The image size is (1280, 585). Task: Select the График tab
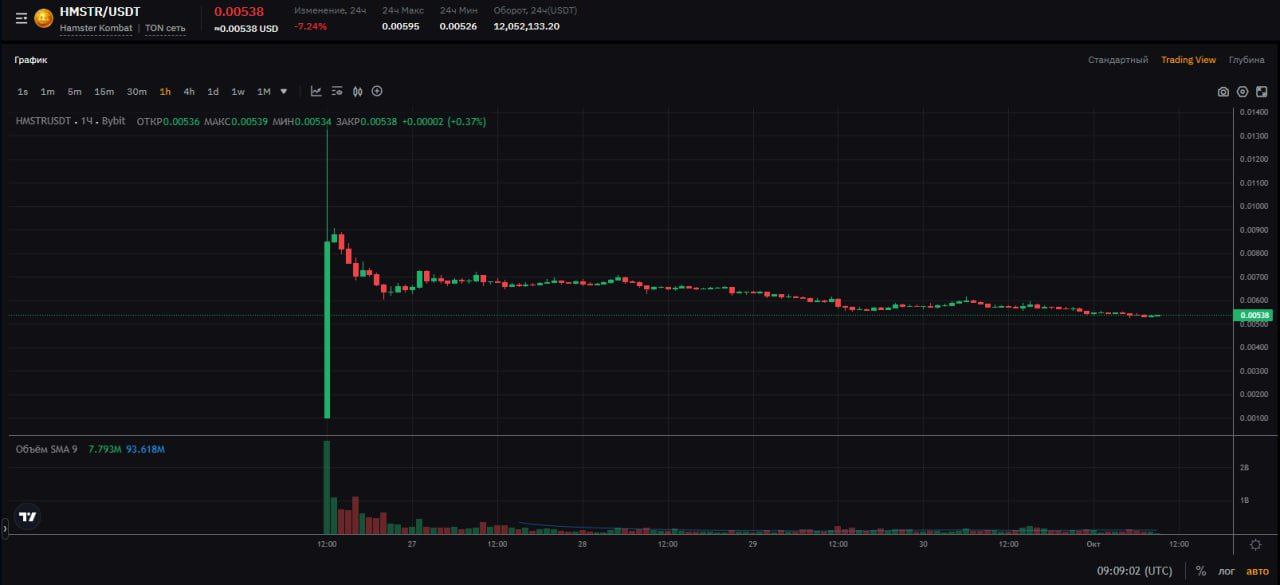point(31,60)
